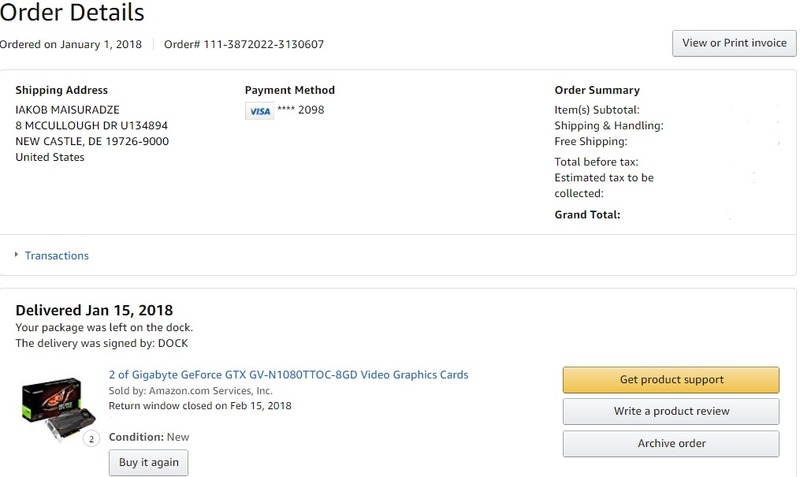Viewport: 800px width, 477px height.
Task: Click the Delivered Jan 15, 2018 heading
Action: click(94, 310)
